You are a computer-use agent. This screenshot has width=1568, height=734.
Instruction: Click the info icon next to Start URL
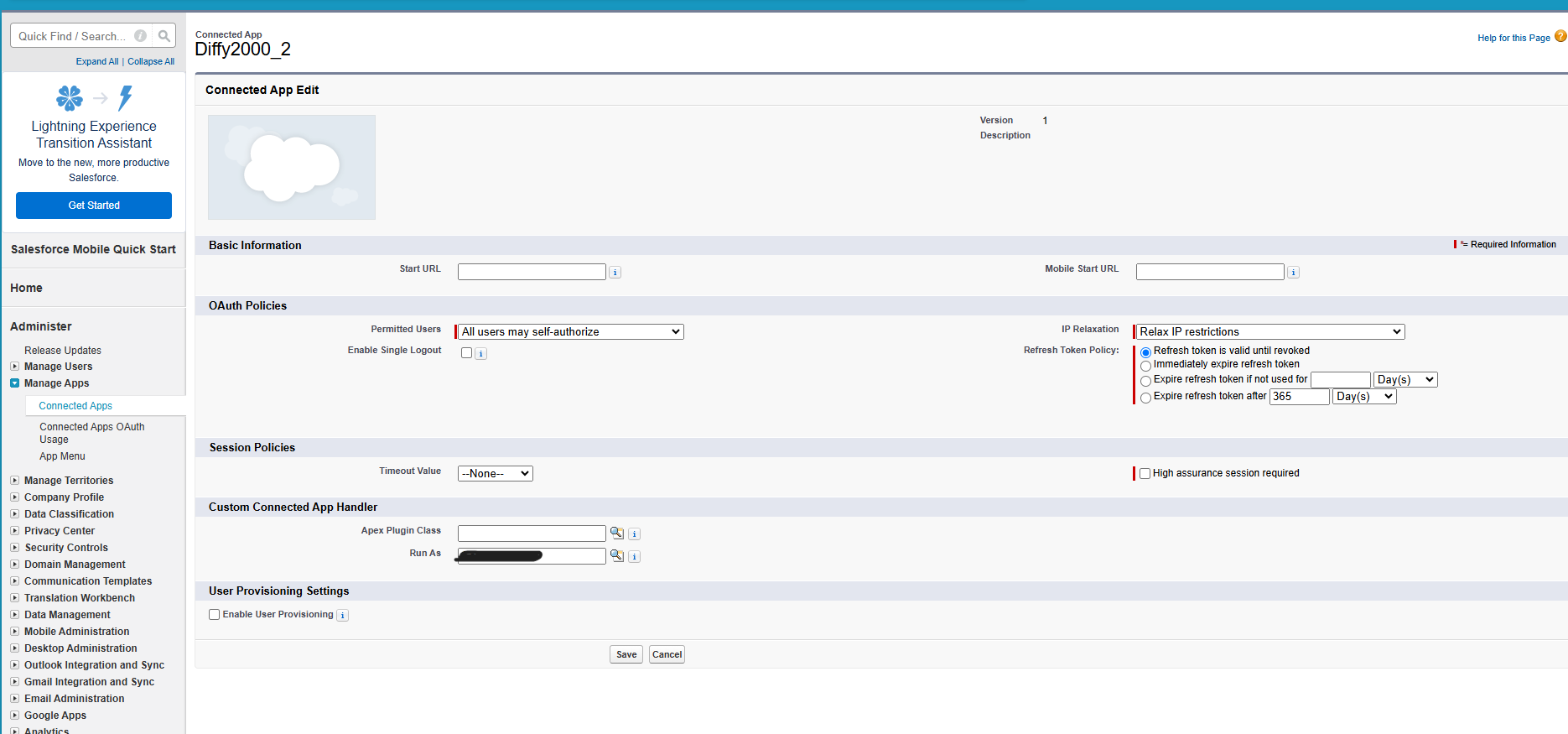pos(615,272)
